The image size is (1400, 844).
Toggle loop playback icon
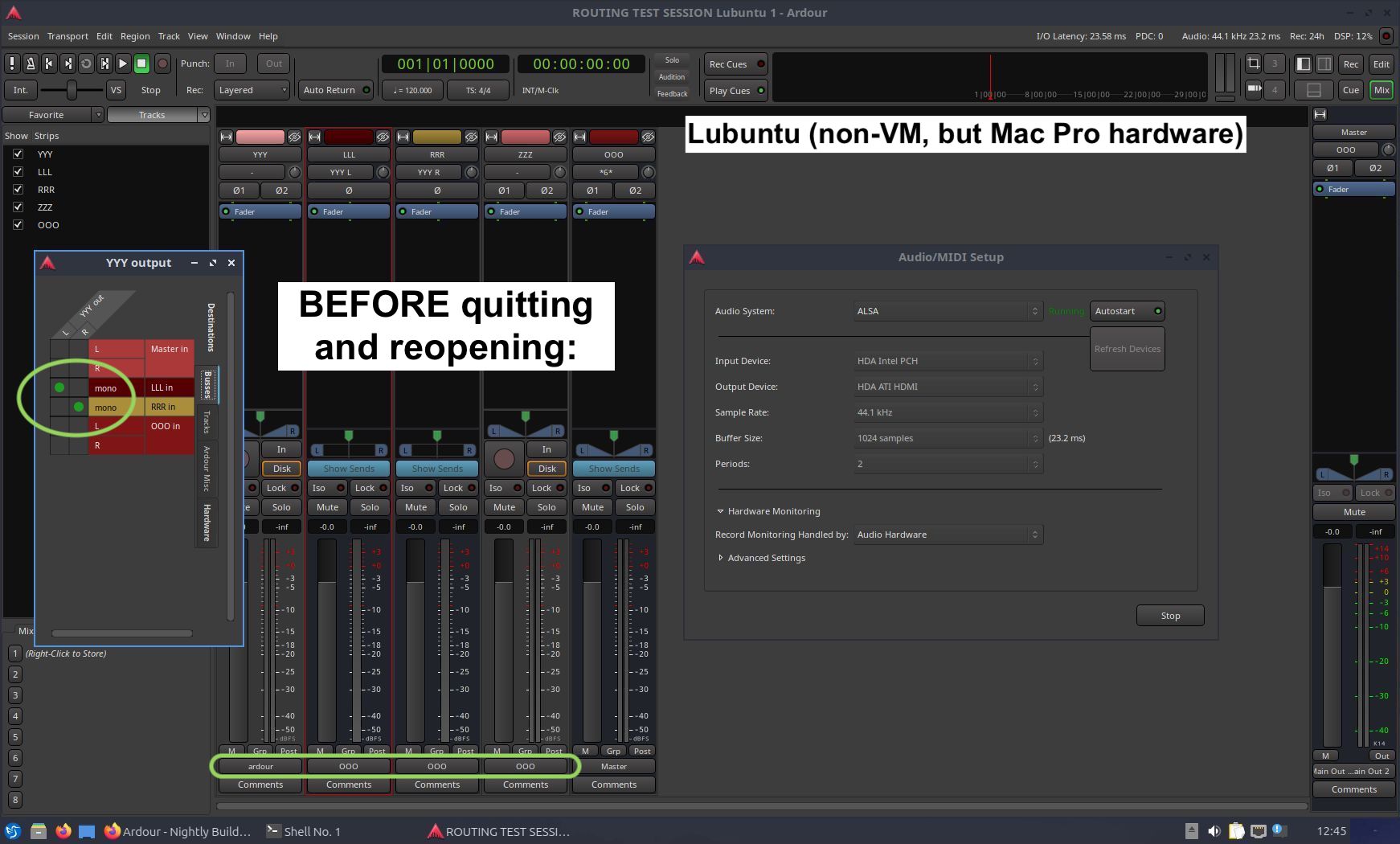click(86, 64)
